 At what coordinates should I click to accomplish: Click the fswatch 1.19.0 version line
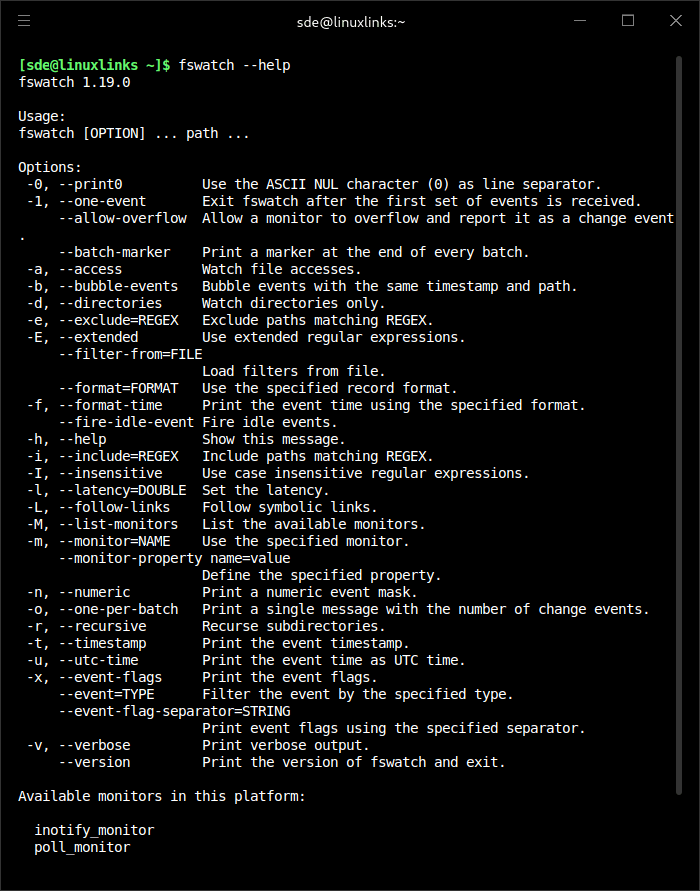pos(74,82)
